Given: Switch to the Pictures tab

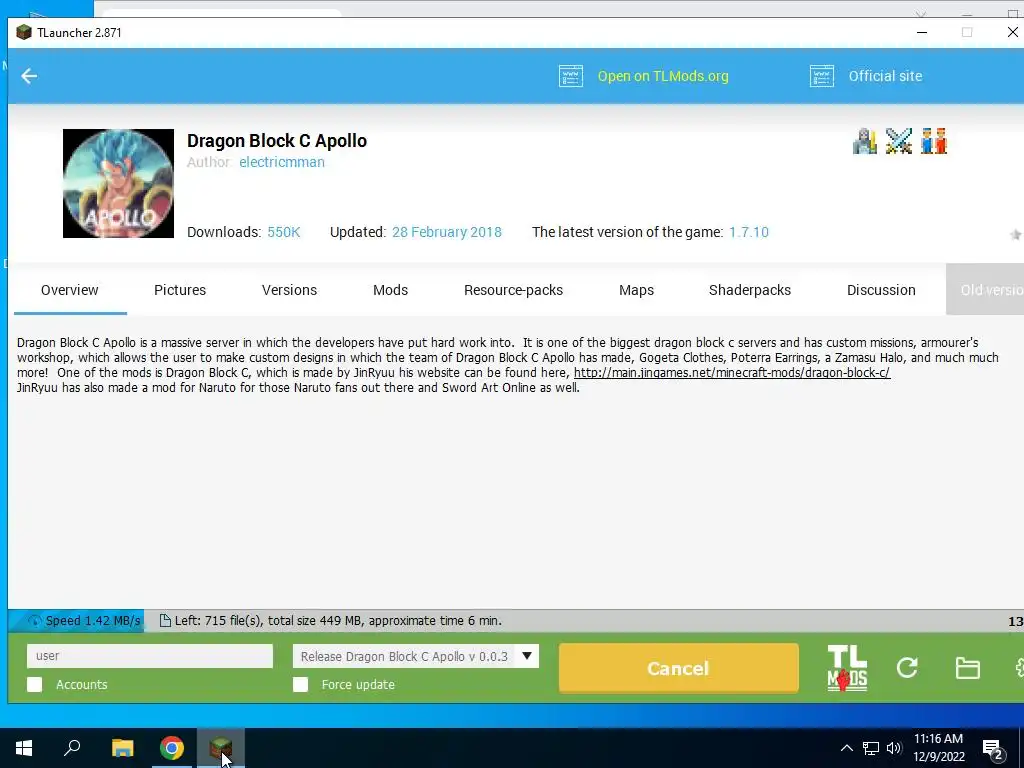Looking at the screenshot, I should (180, 290).
